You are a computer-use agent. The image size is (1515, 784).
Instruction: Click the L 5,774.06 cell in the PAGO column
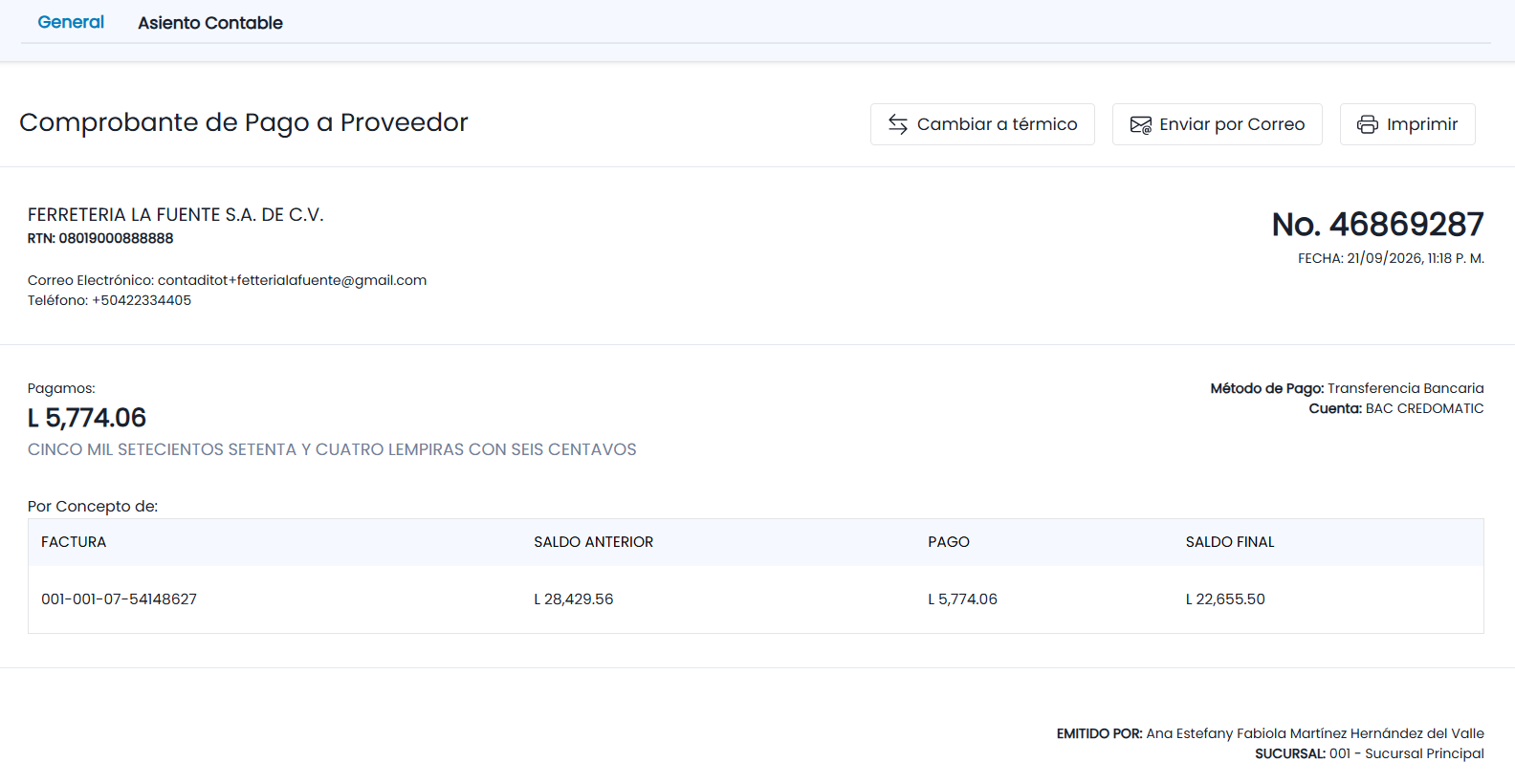coord(962,599)
